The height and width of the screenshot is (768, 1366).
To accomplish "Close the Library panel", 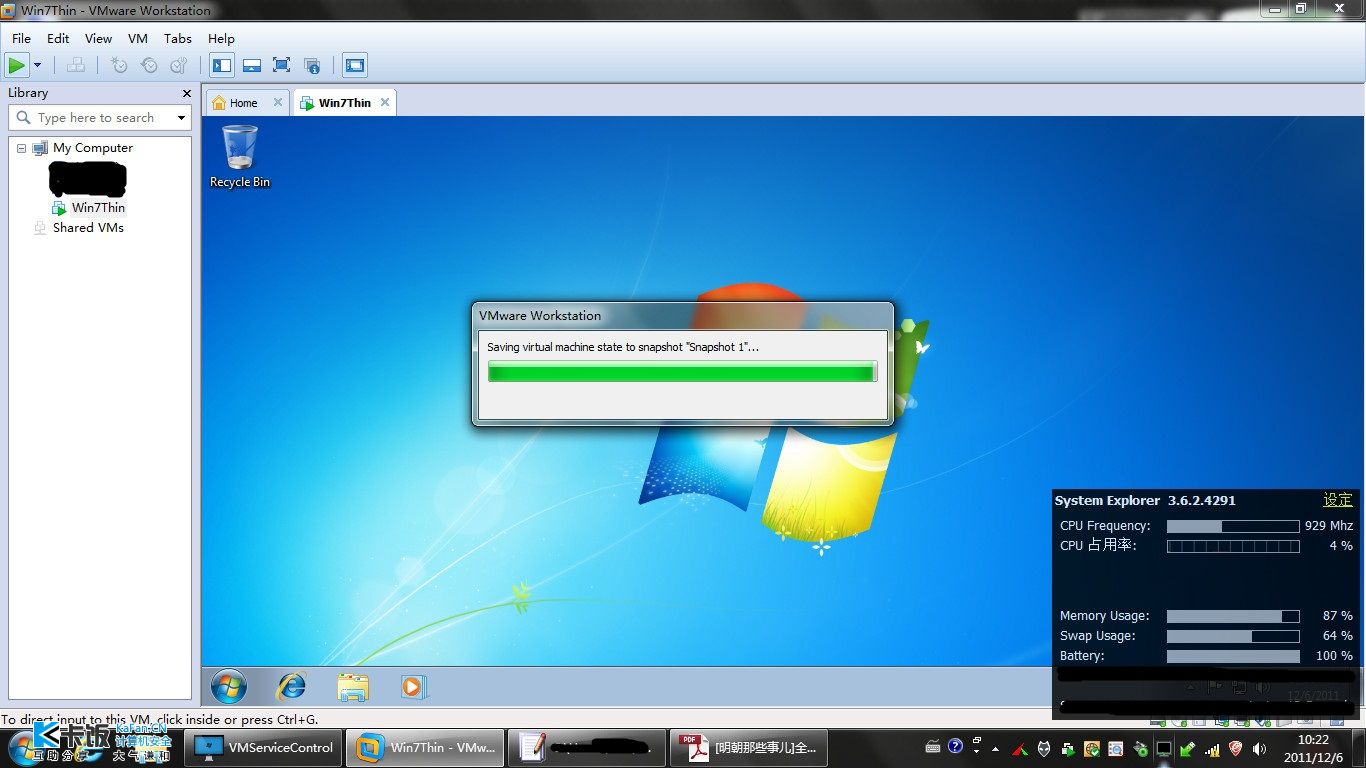I will pyautogui.click(x=186, y=93).
